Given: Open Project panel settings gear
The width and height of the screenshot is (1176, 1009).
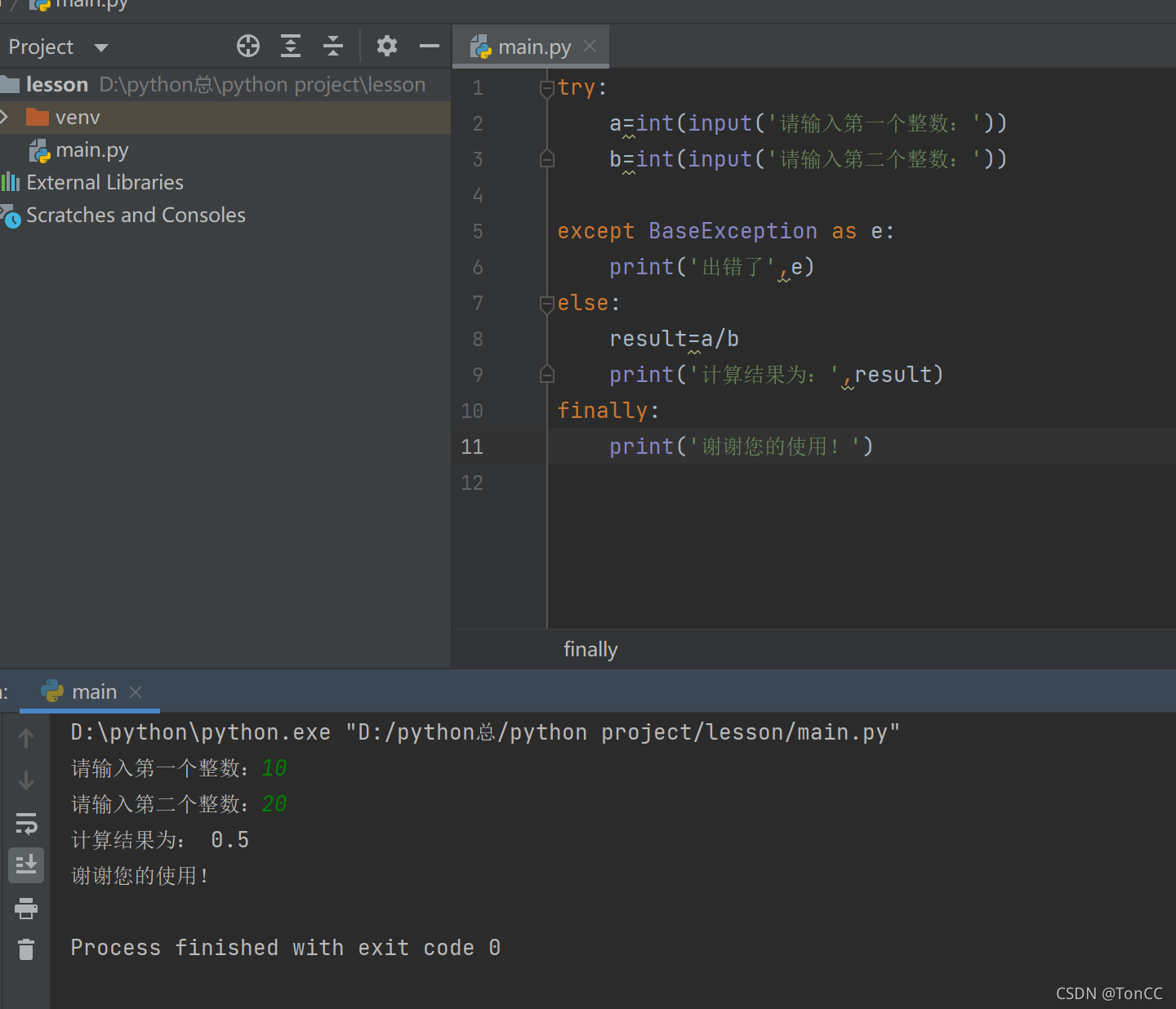Looking at the screenshot, I should click(x=387, y=47).
